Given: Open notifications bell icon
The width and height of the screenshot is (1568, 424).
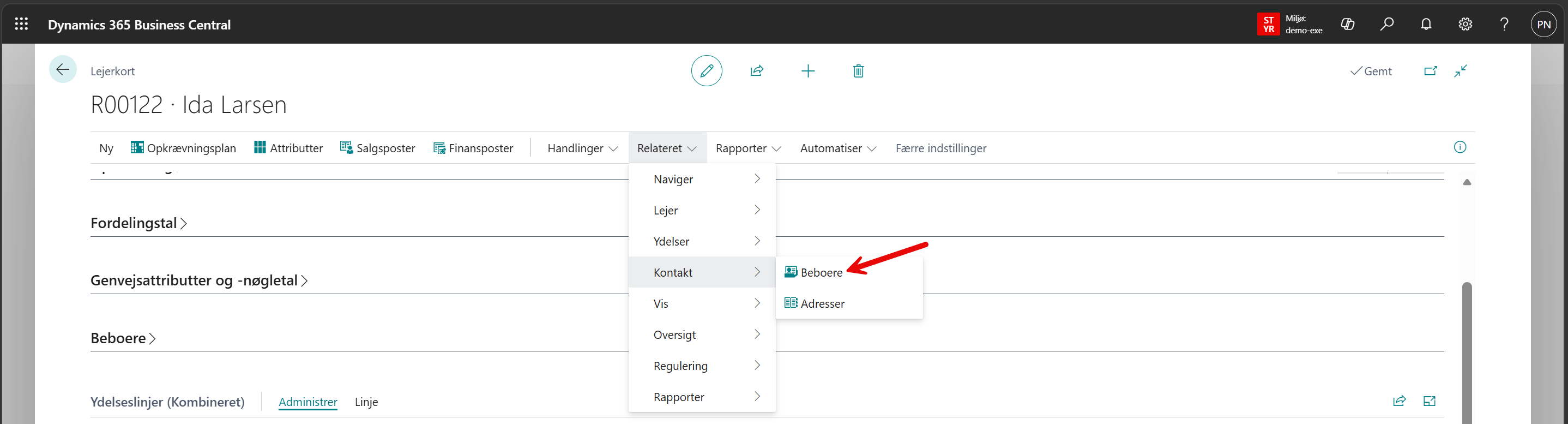Looking at the screenshot, I should click(x=1426, y=25).
